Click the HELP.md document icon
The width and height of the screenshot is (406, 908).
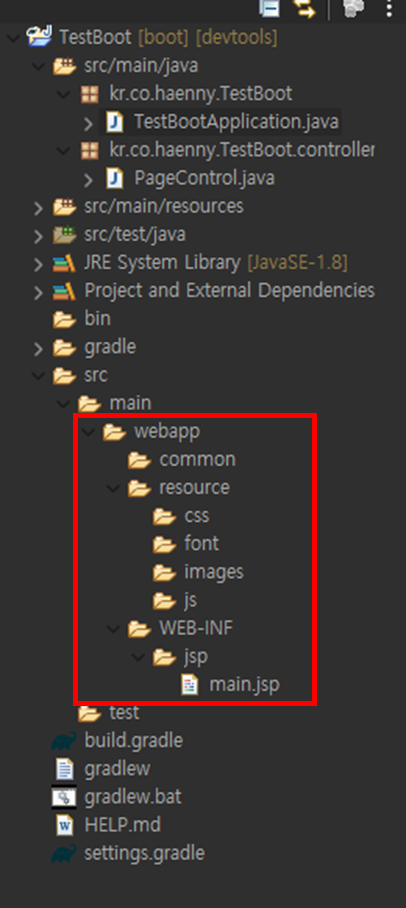pos(64,825)
